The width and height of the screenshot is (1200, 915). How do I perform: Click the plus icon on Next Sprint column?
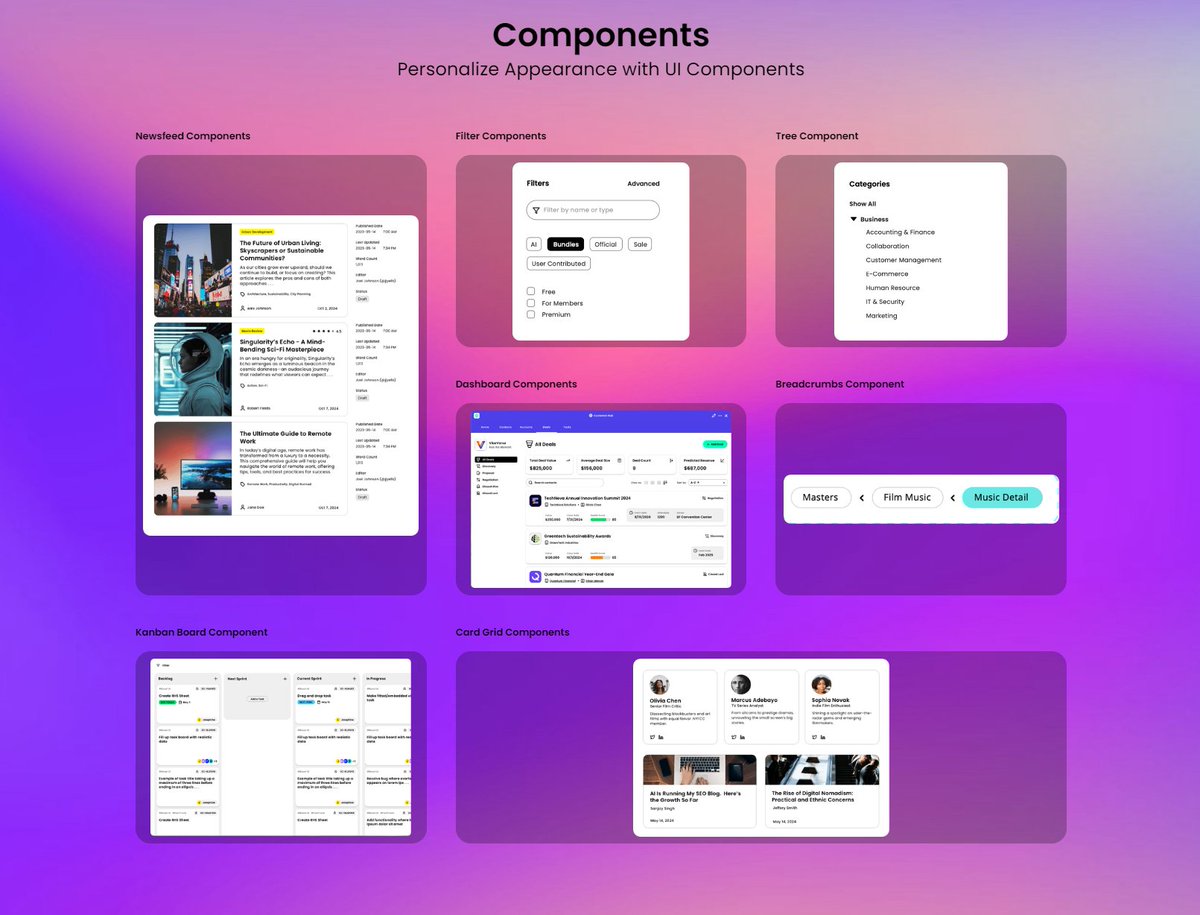pos(285,679)
